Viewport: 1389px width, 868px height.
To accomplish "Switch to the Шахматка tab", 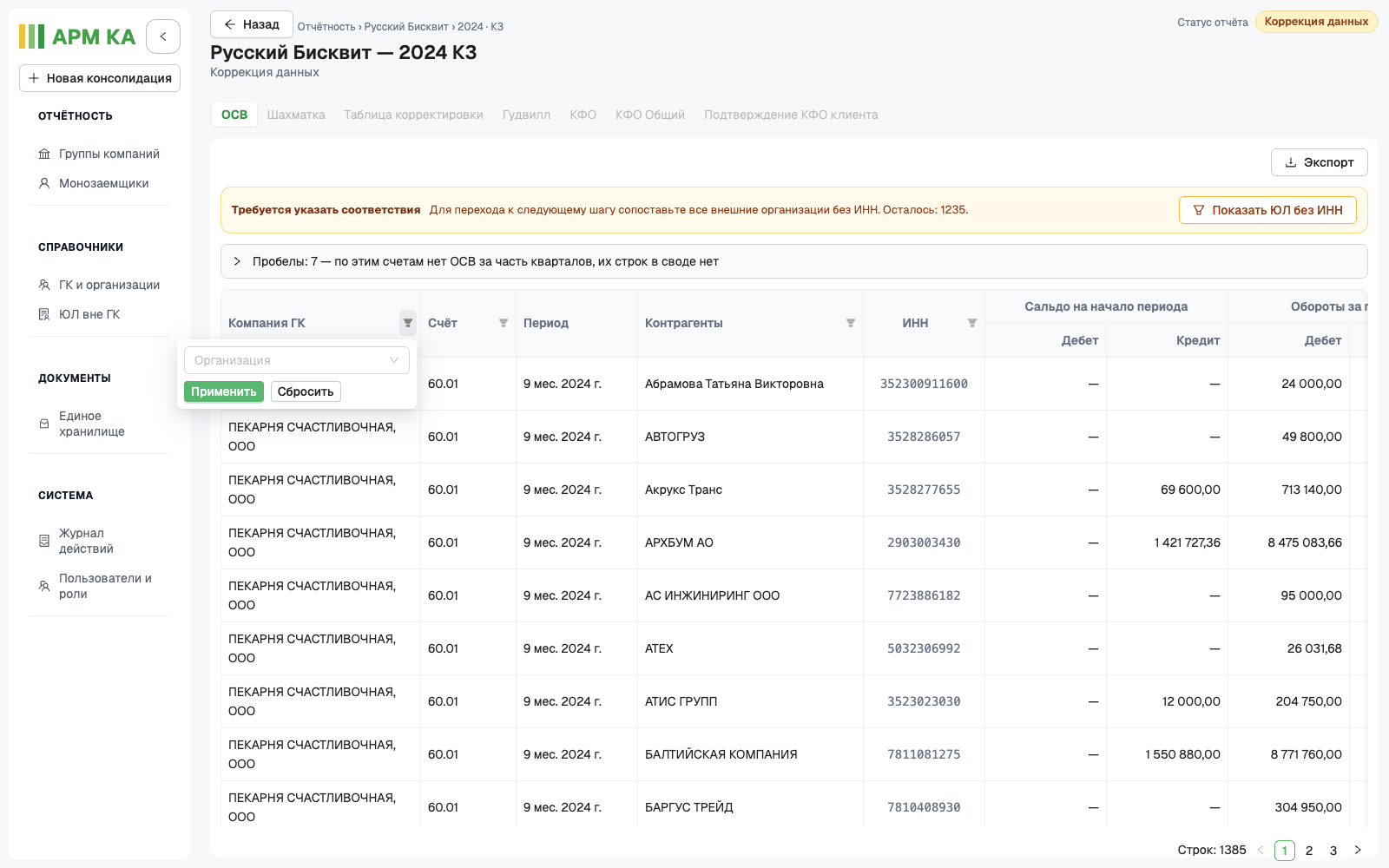I will pos(296,115).
